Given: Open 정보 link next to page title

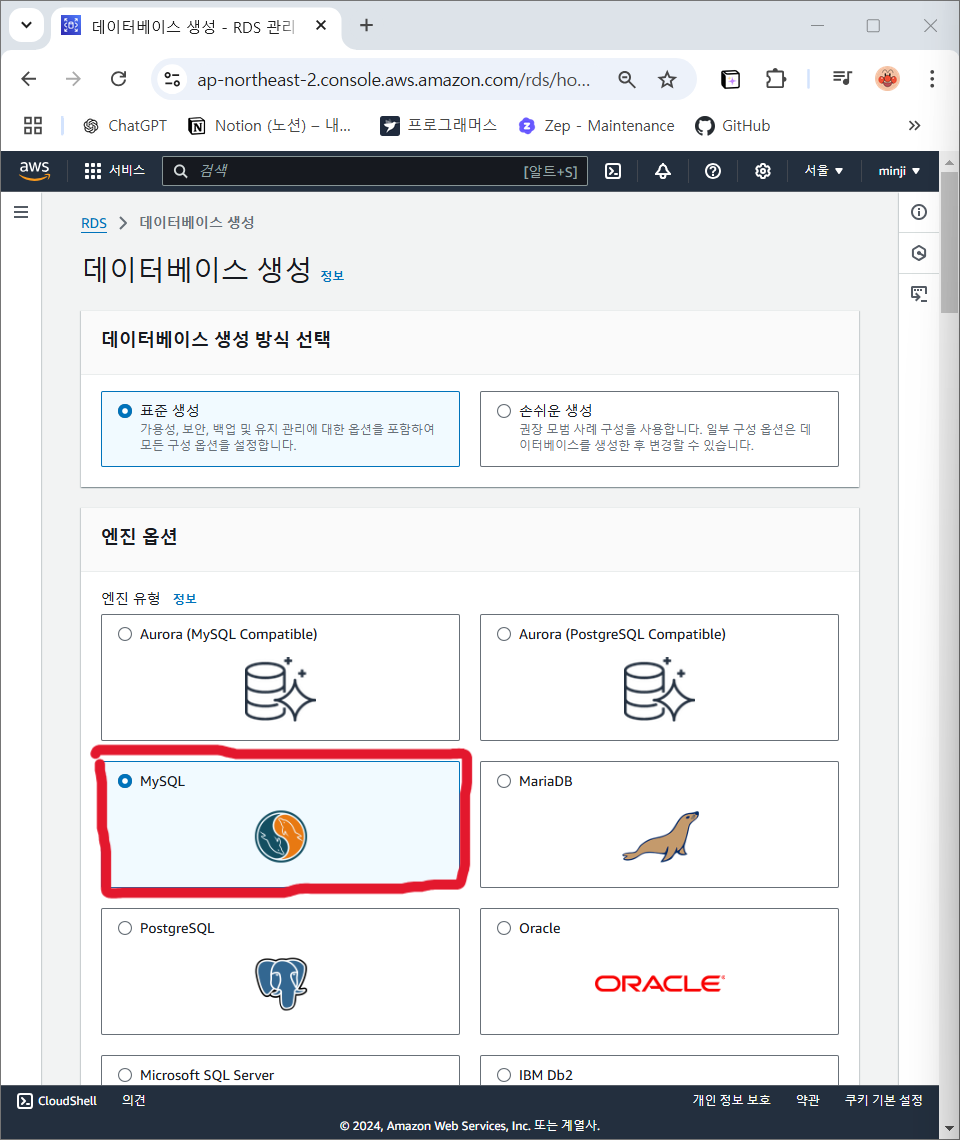Looking at the screenshot, I should coord(332,276).
